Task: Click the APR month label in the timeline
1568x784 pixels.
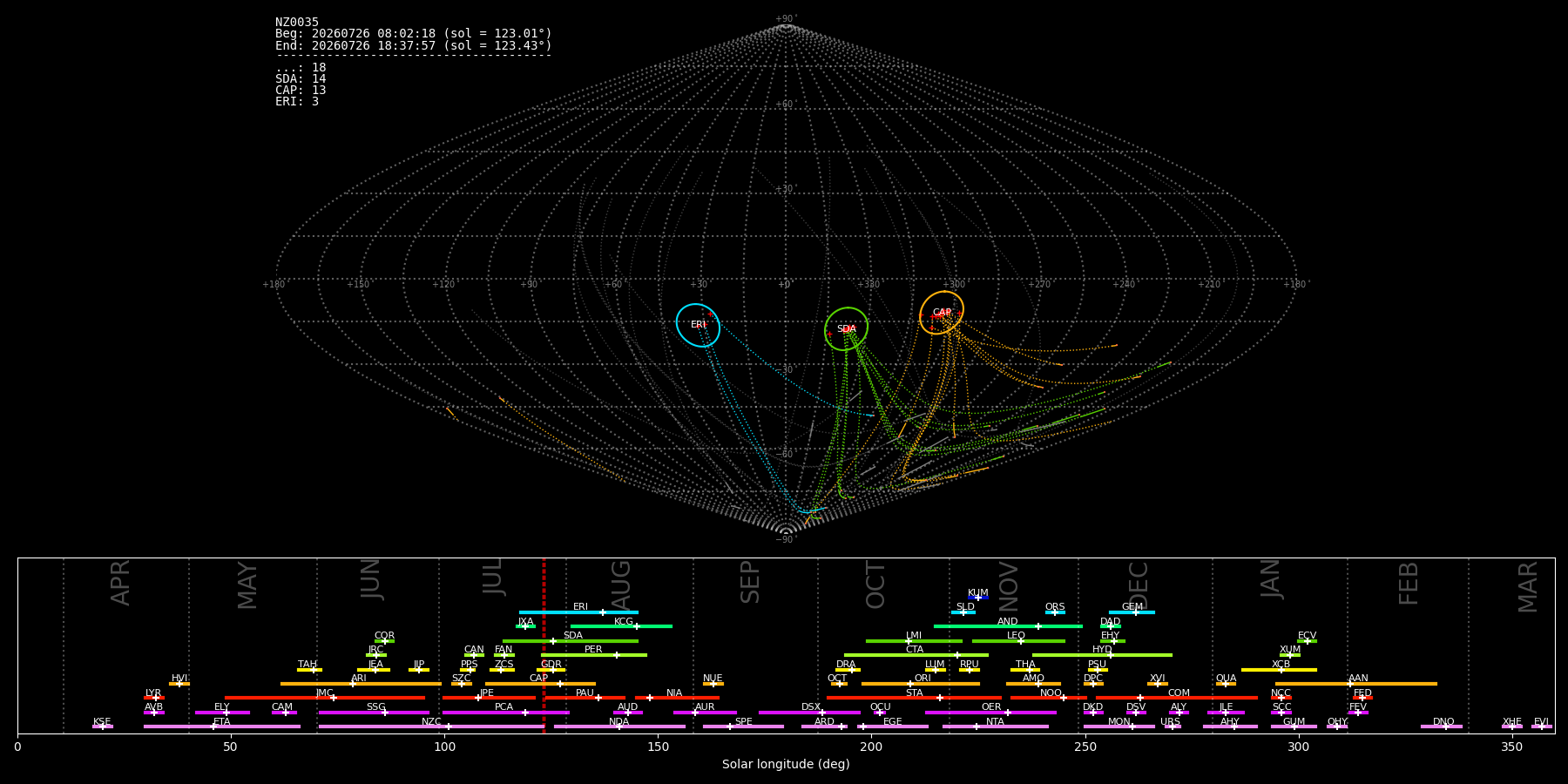Action: [120, 583]
